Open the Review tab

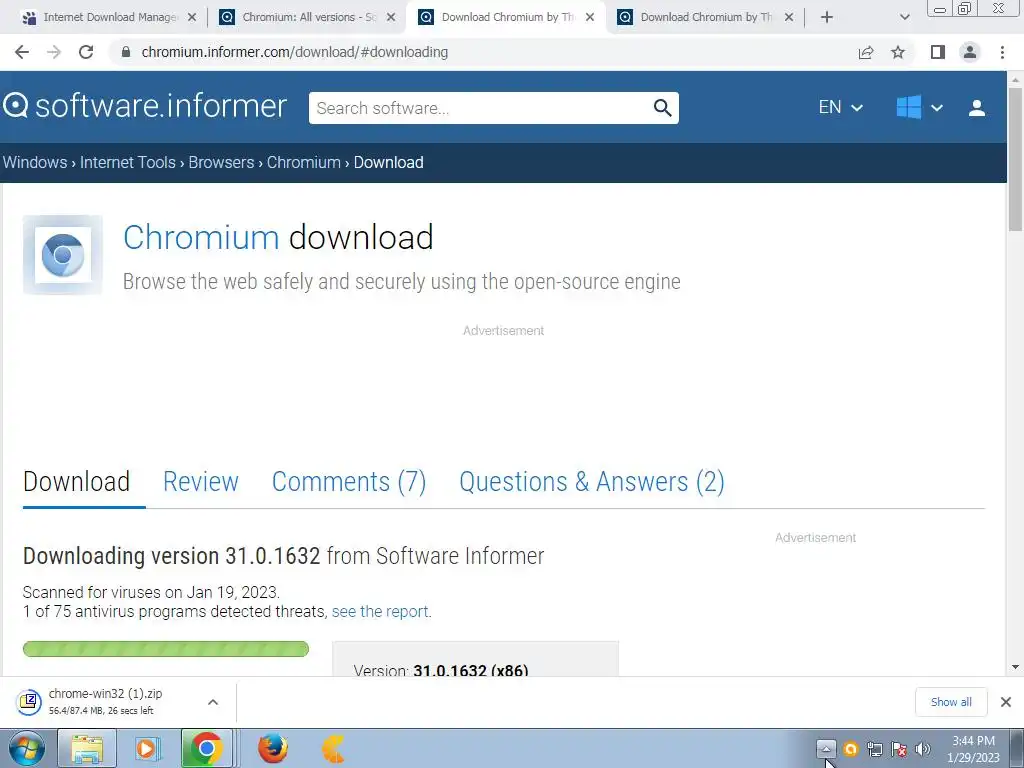(x=200, y=482)
